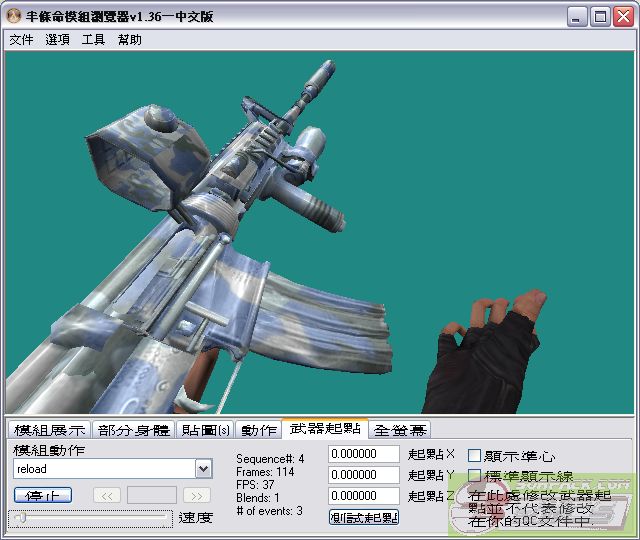Click the next frame >> button
640x540 pixels.
point(197,496)
